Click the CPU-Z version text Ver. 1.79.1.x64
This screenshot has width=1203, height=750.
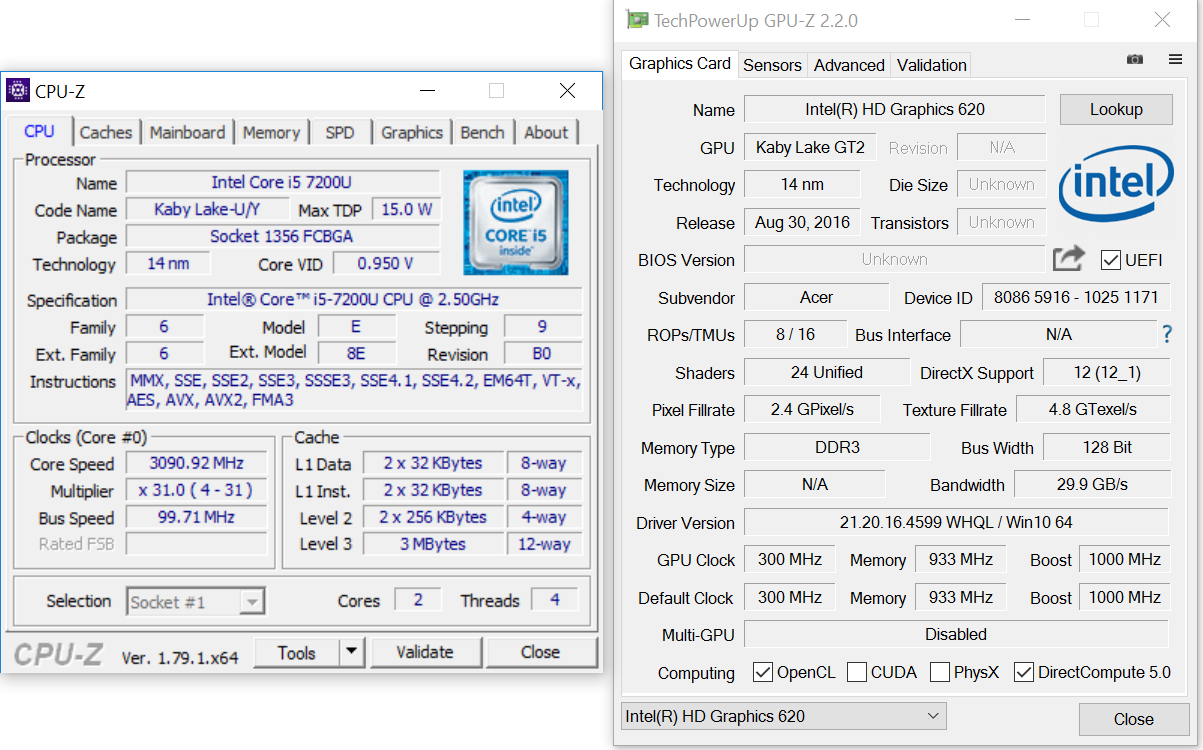click(180, 657)
